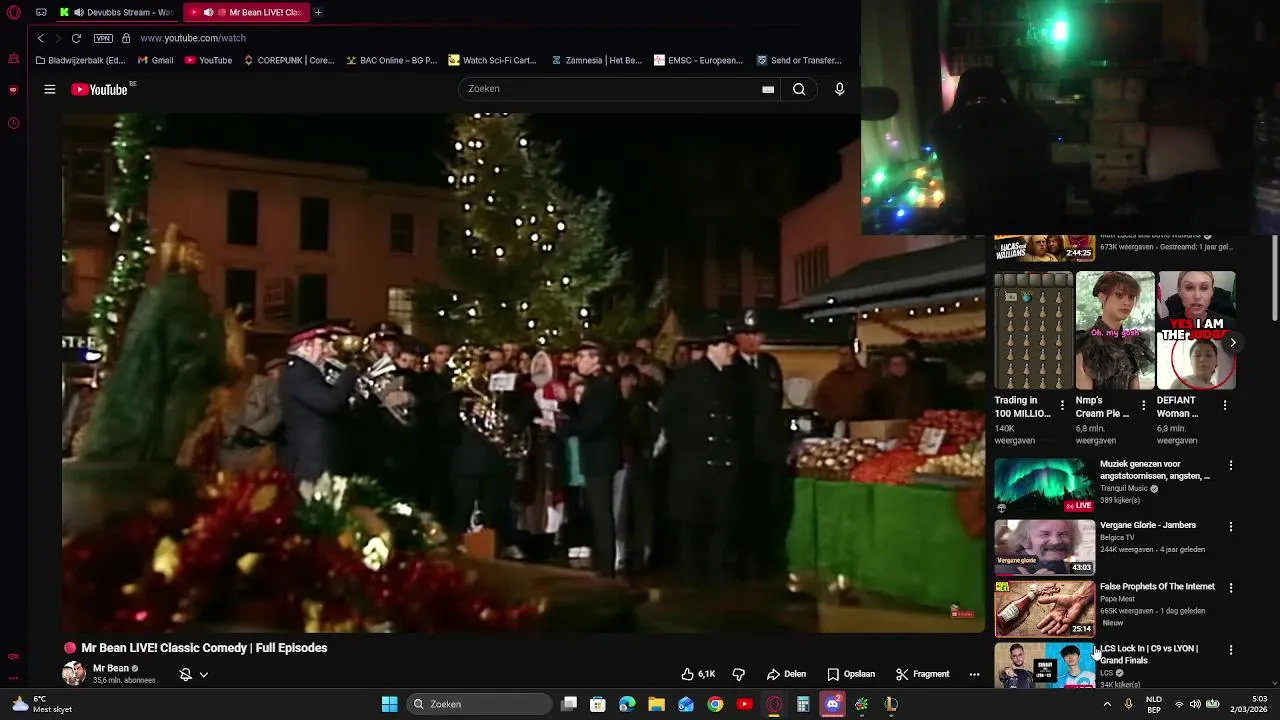Expand the subscription options chevron

(x=203, y=674)
